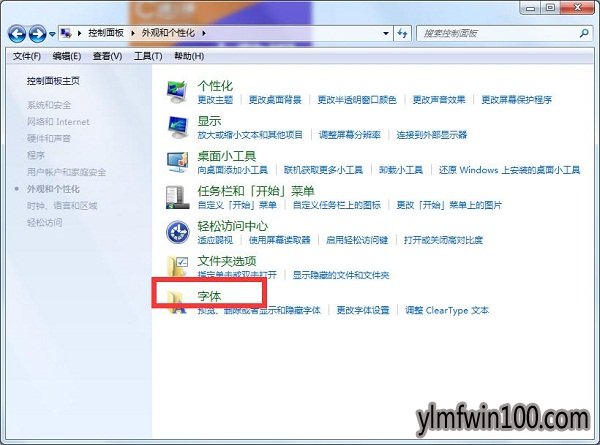
Task: Click the 显示隐藏的文件和文件夹 link
Action: coord(341,275)
